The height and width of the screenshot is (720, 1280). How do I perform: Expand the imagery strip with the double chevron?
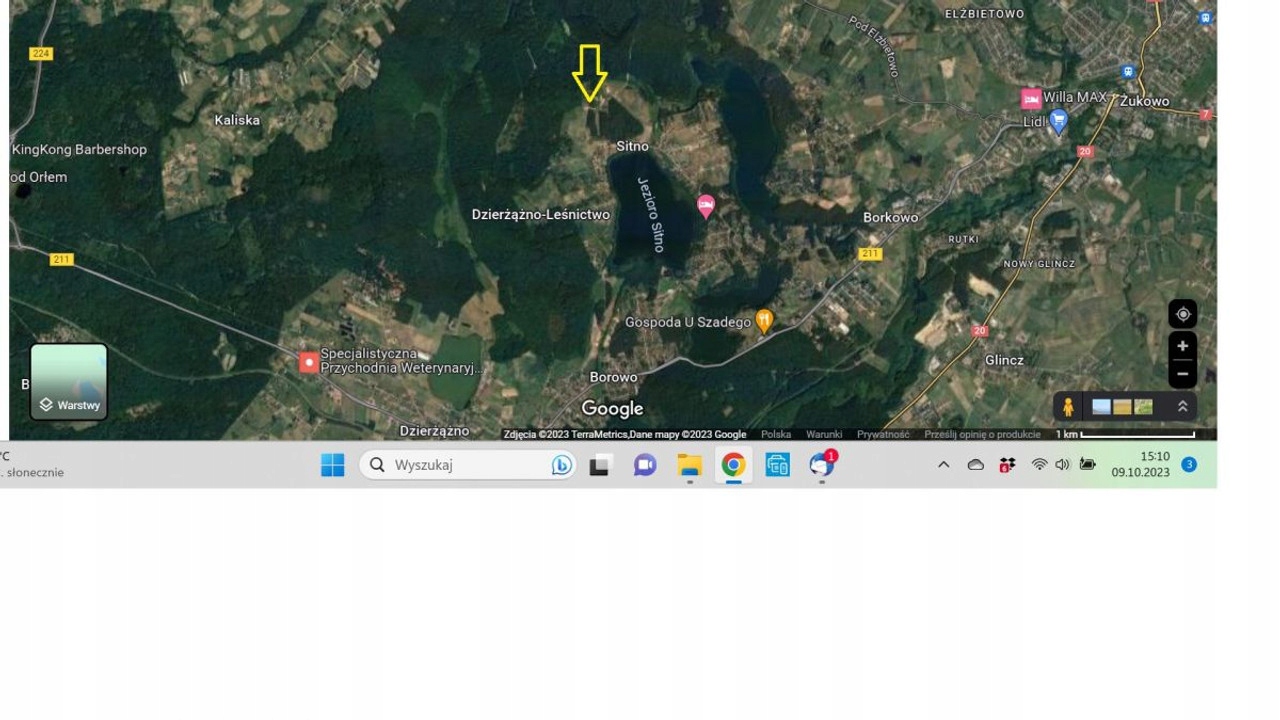1182,407
